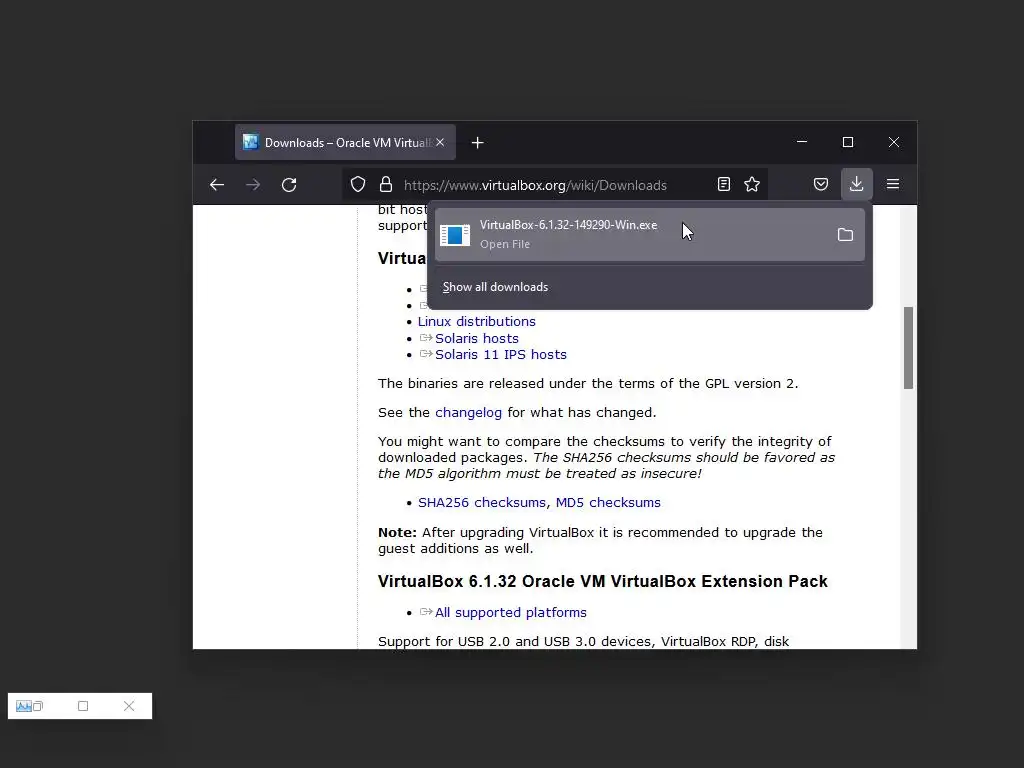The height and width of the screenshot is (768, 1024).
Task: Toggle reader view icon in address bar
Action: pyautogui.click(x=724, y=184)
